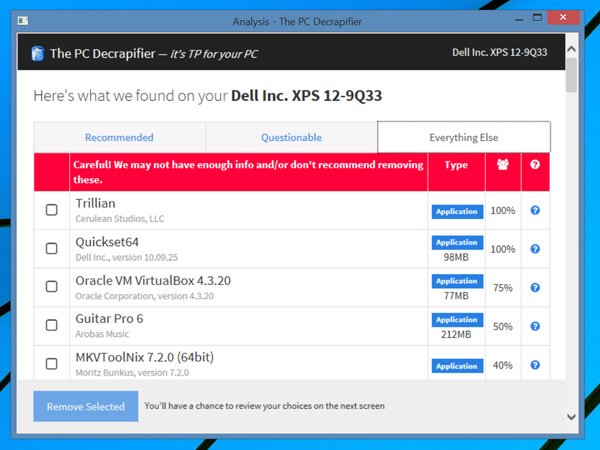Click the 75% value for VirtualBox
This screenshot has width=600, height=450.
502,288
